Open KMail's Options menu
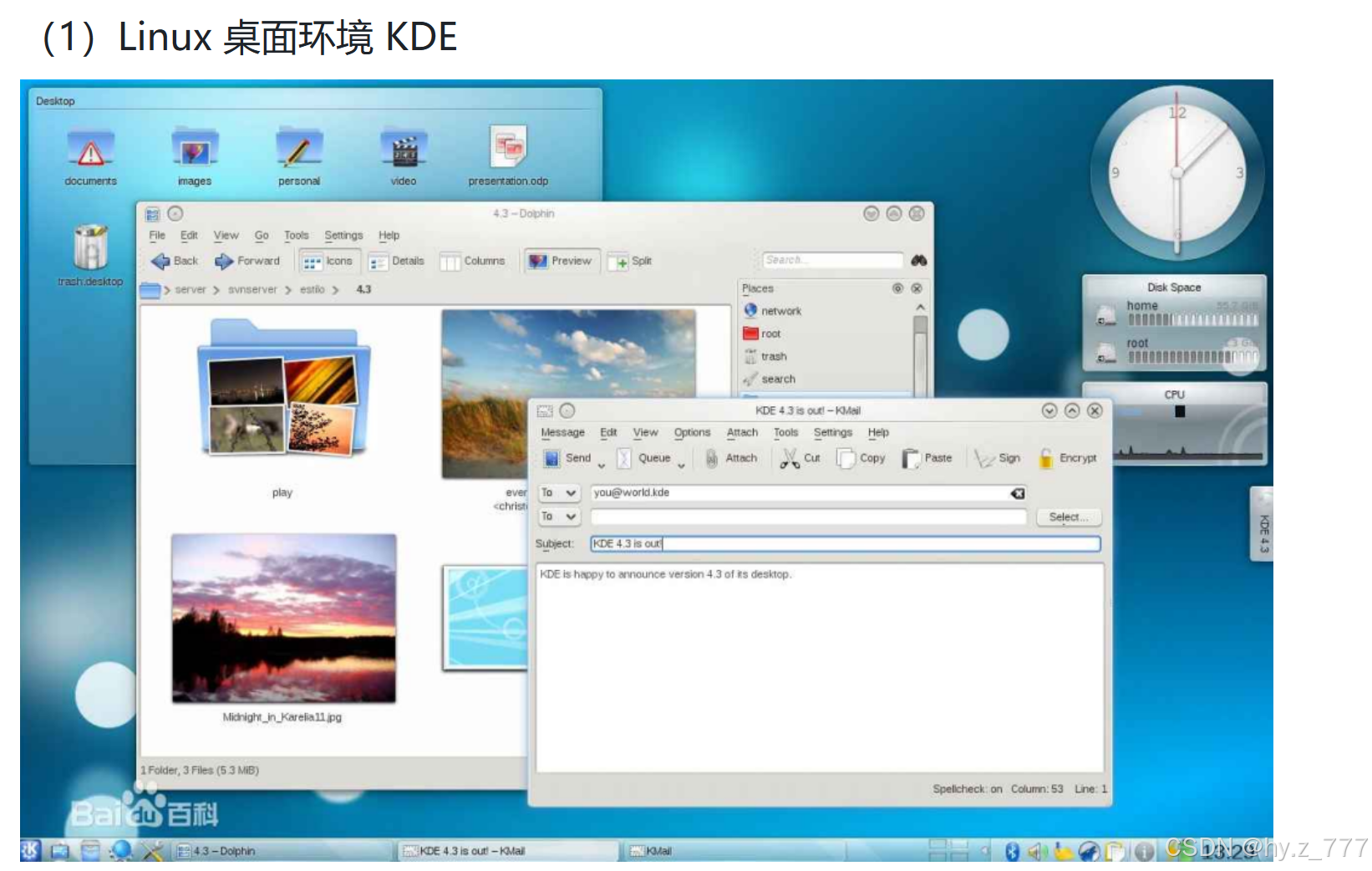The image size is (1372, 871). (x=692, y=433)
